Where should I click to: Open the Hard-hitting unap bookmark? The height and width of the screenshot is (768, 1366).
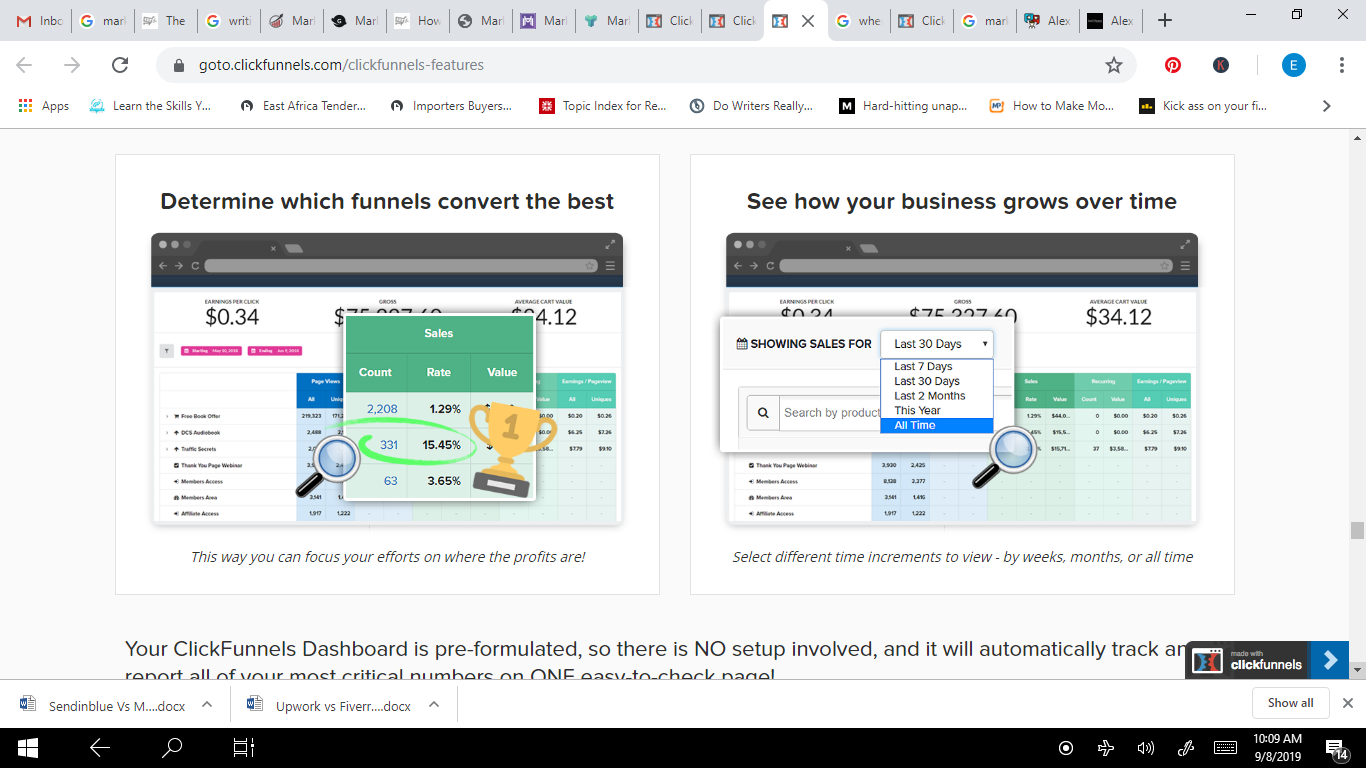[903, 105]
